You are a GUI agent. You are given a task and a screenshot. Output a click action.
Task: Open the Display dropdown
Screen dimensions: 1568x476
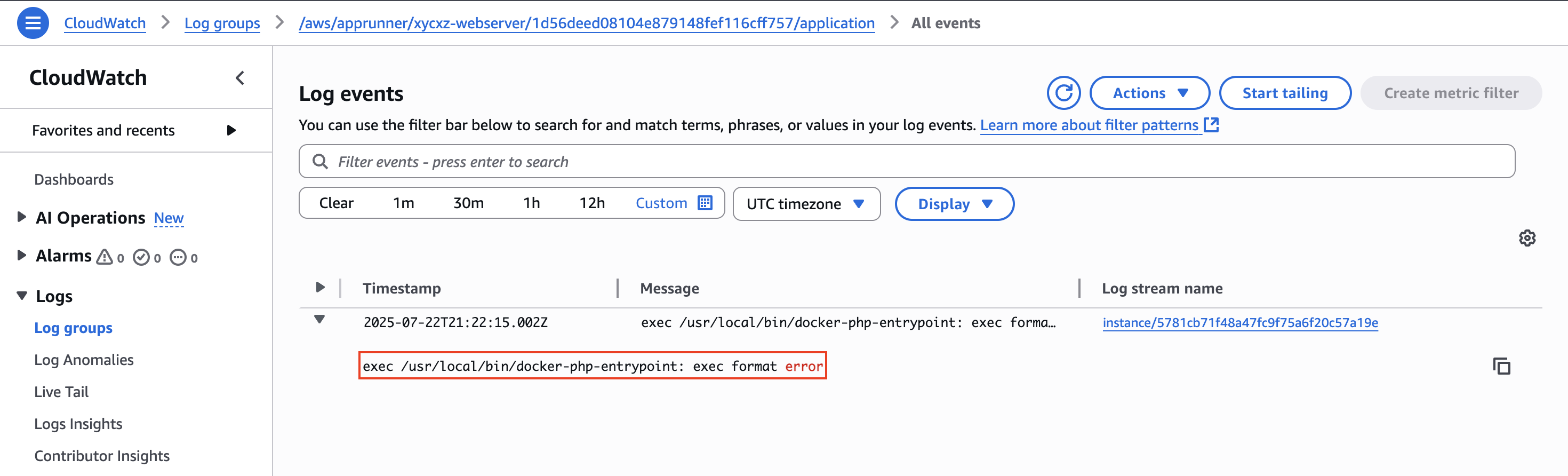(954, 204)
